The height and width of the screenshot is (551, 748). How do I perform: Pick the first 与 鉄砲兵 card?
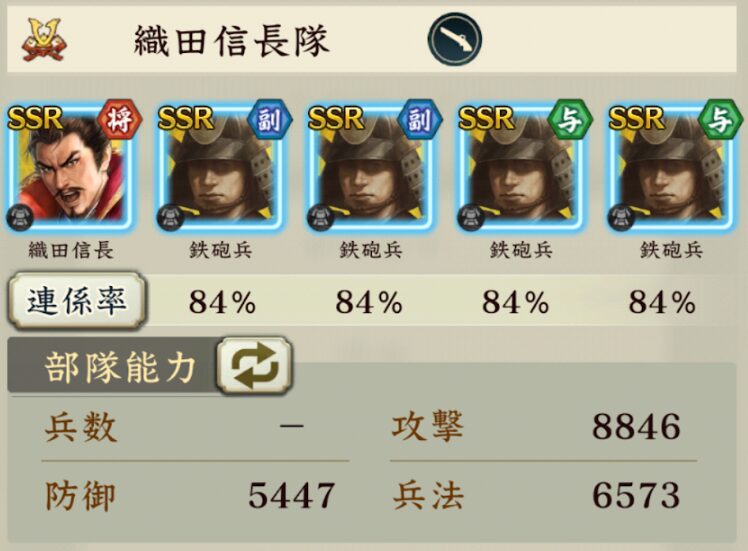(x=521, y=167)
